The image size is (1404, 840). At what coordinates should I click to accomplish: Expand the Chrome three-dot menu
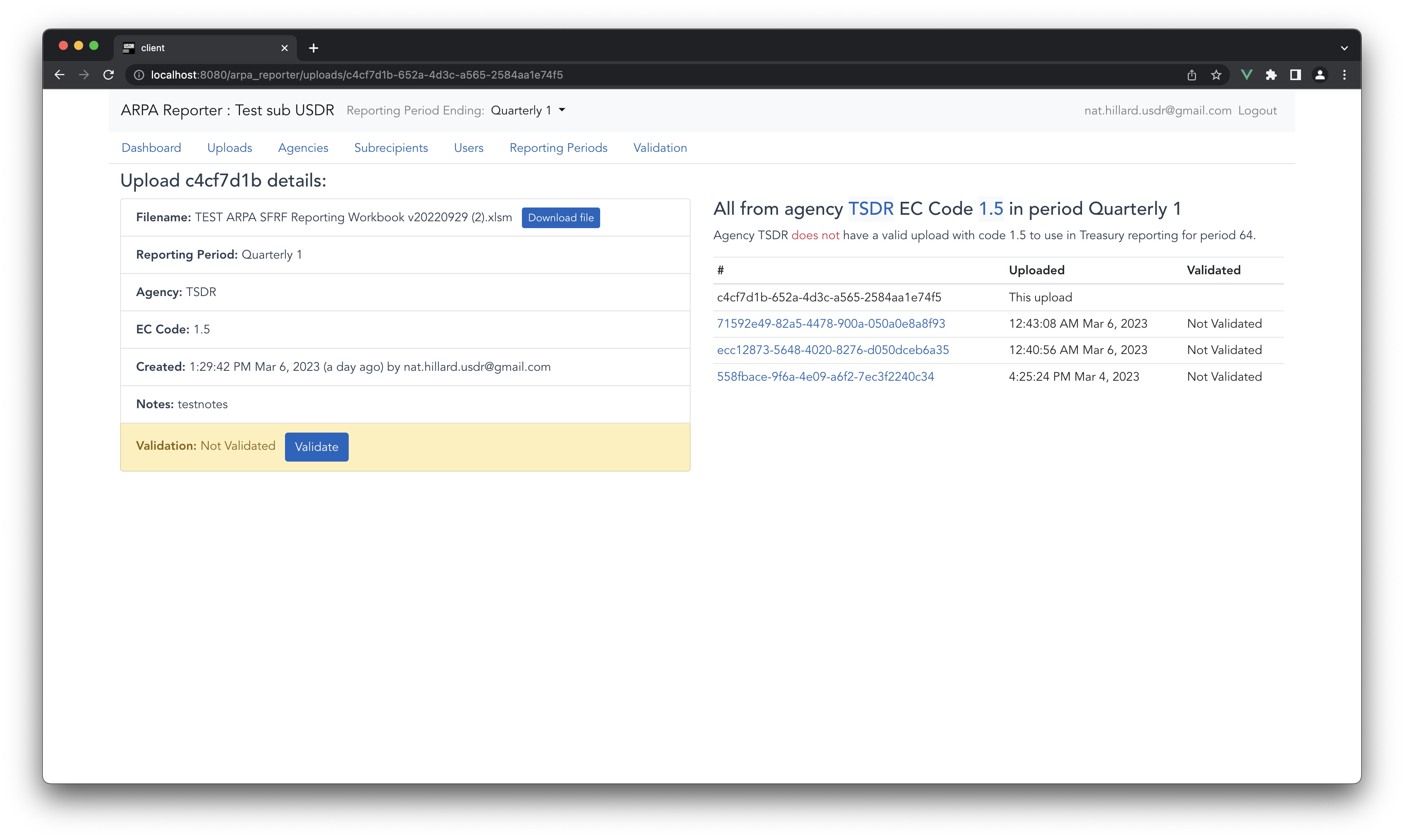(x=1344, y=74)
